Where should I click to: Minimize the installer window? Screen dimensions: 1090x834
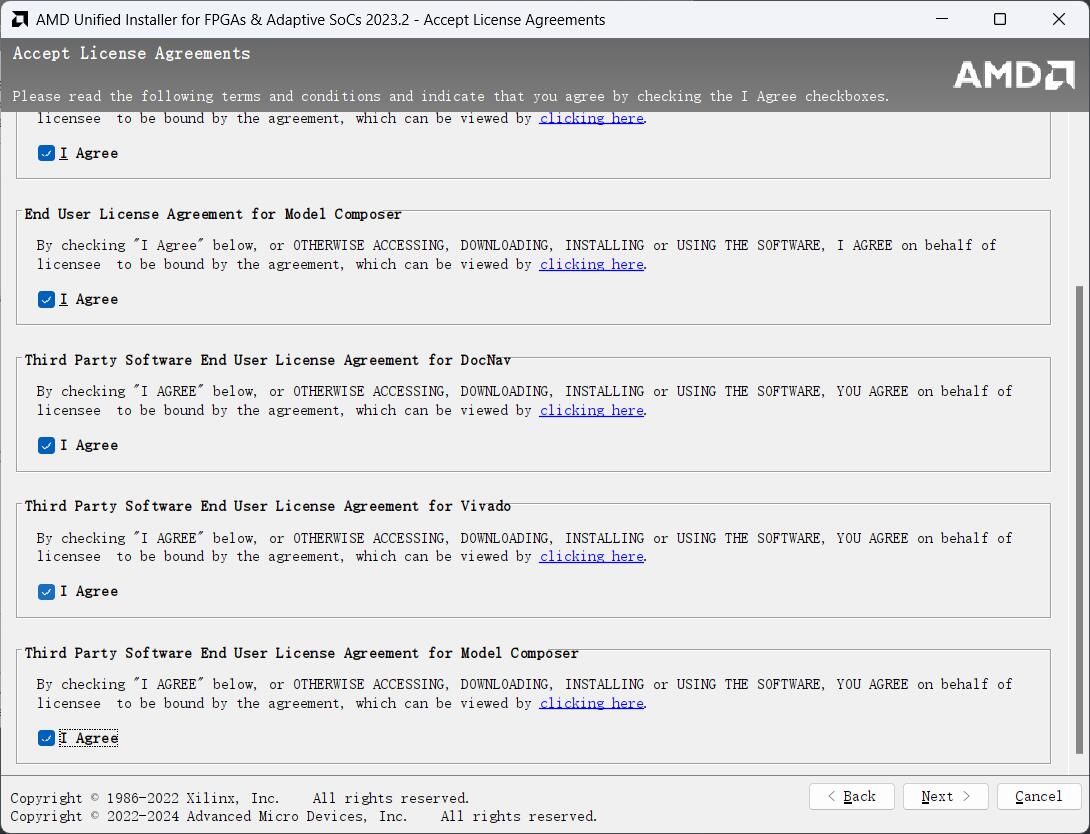pyautogui.click(x=941, y=19)
